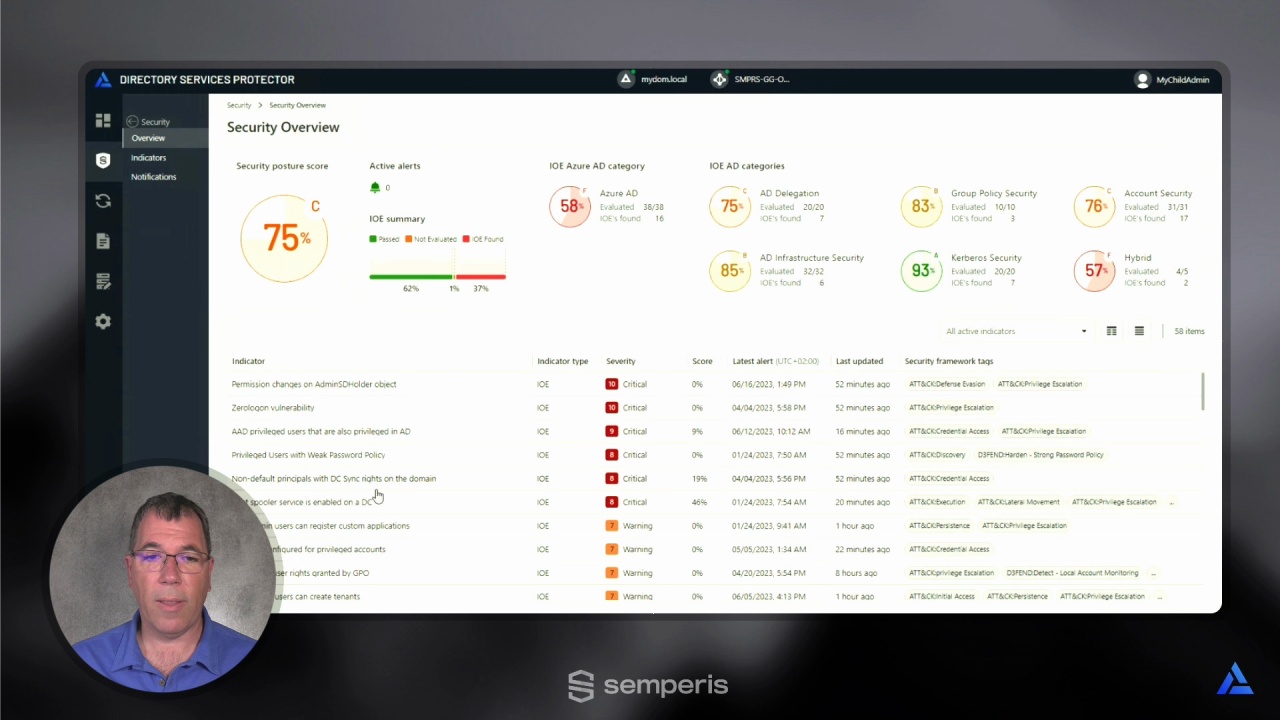This screenshot has width=1280, height=720.
Task: Click the ATT&CK:Execution tag
Action: click(x=937, y=502)
